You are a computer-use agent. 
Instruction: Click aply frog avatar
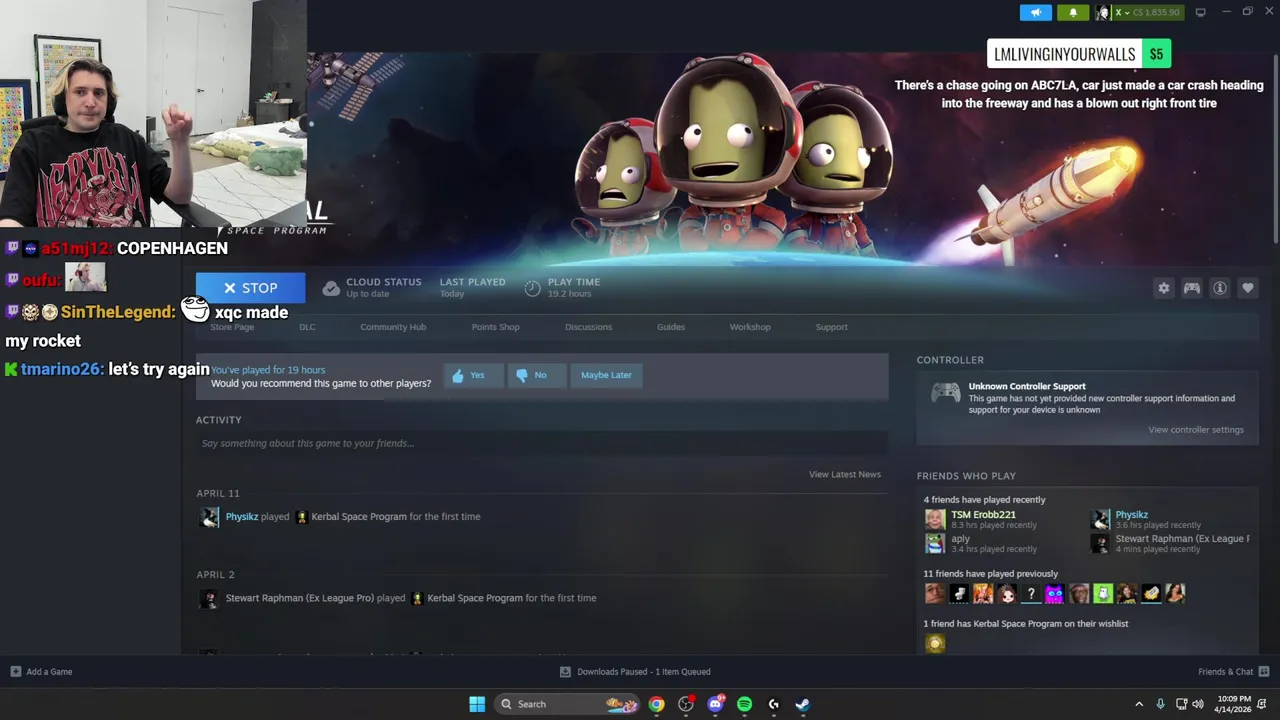point(935,543)
